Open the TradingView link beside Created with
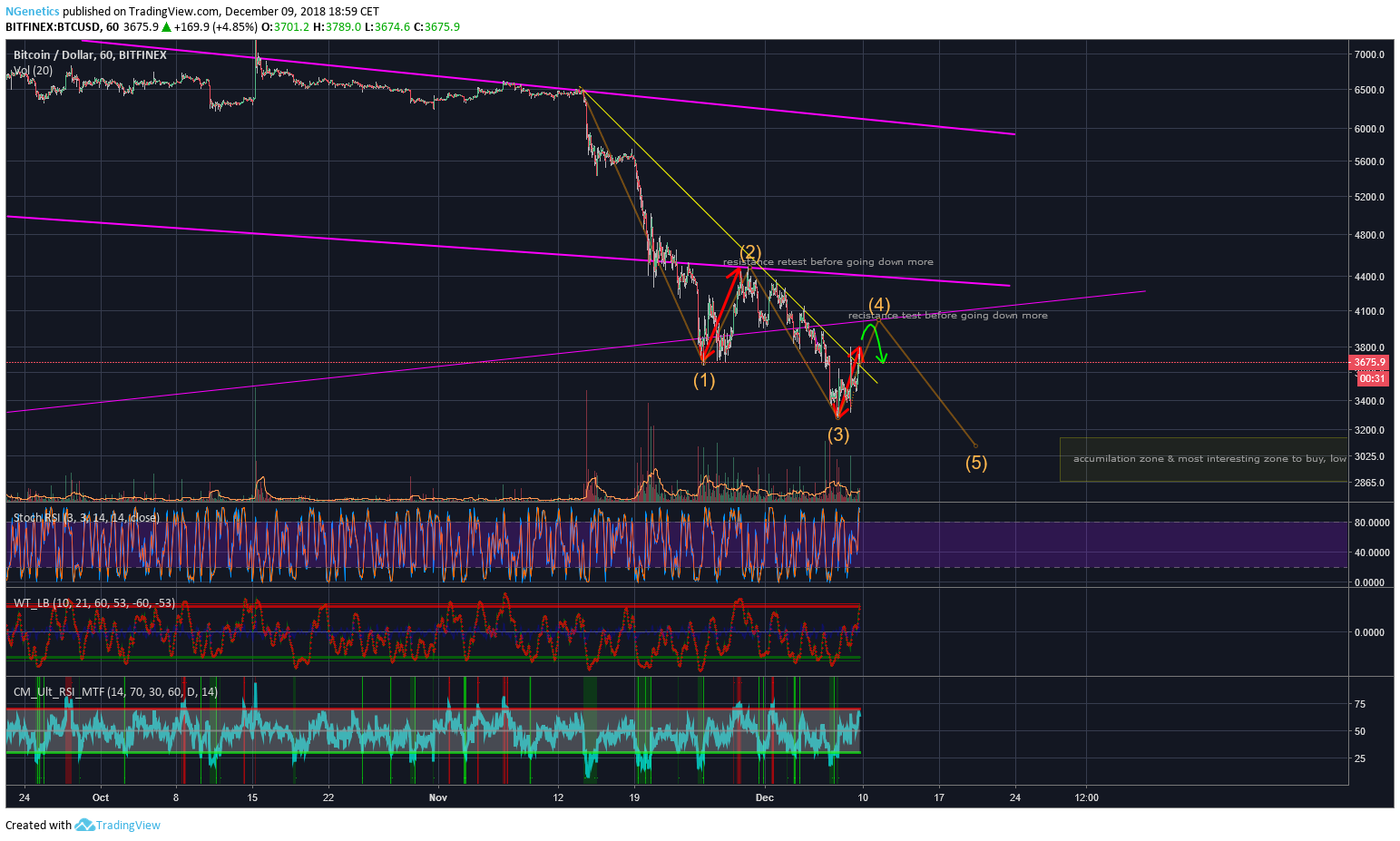Screen dimensions: 1400x841 pyautogui.click(x=128, y=825)
